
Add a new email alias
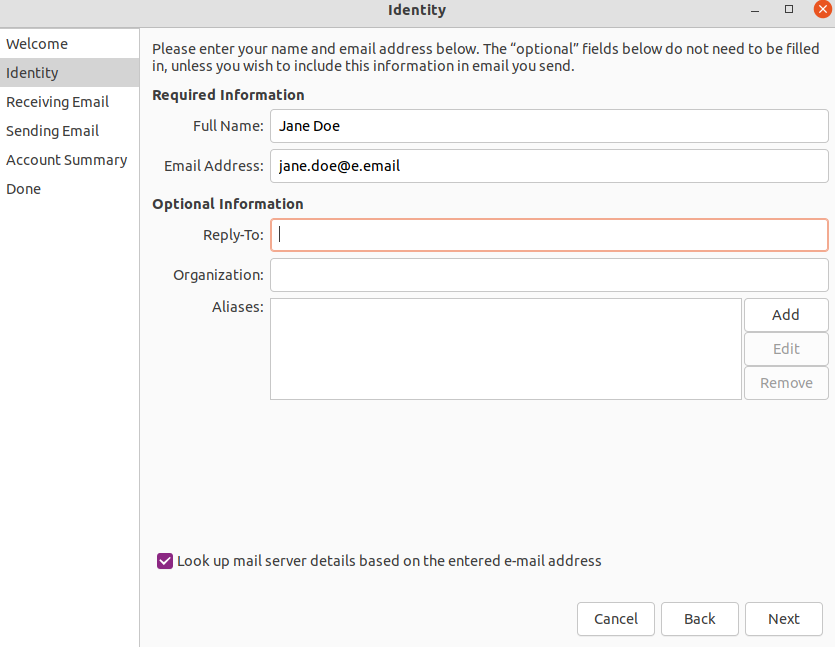[x=786, y=314]
